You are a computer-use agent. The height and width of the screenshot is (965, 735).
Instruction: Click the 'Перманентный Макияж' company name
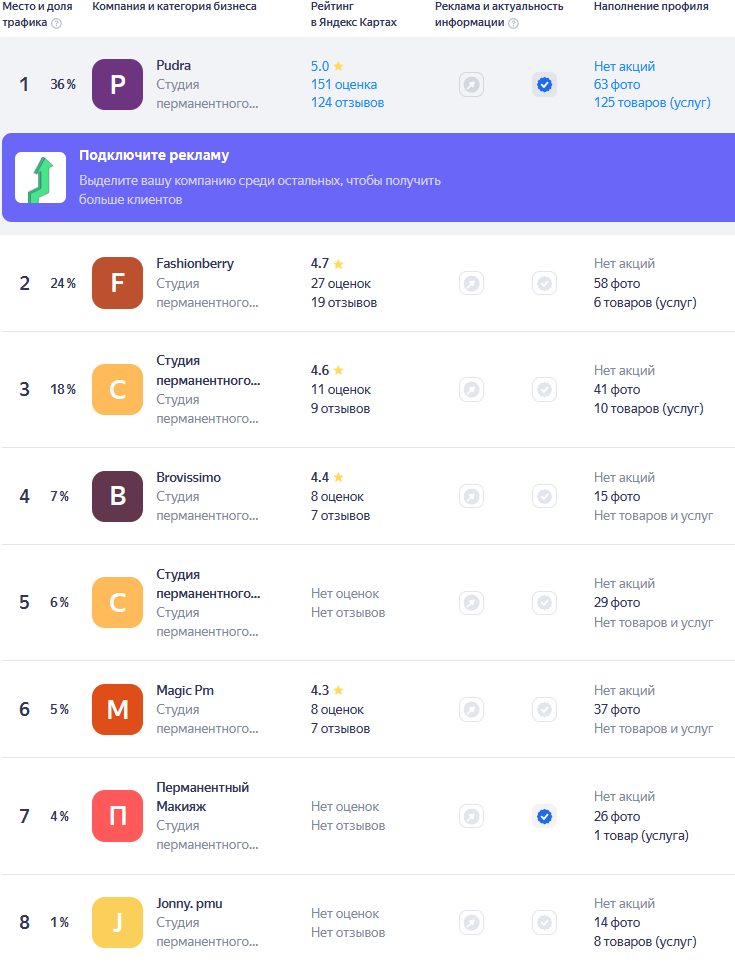pyautogui.click(x=203, y=796)
